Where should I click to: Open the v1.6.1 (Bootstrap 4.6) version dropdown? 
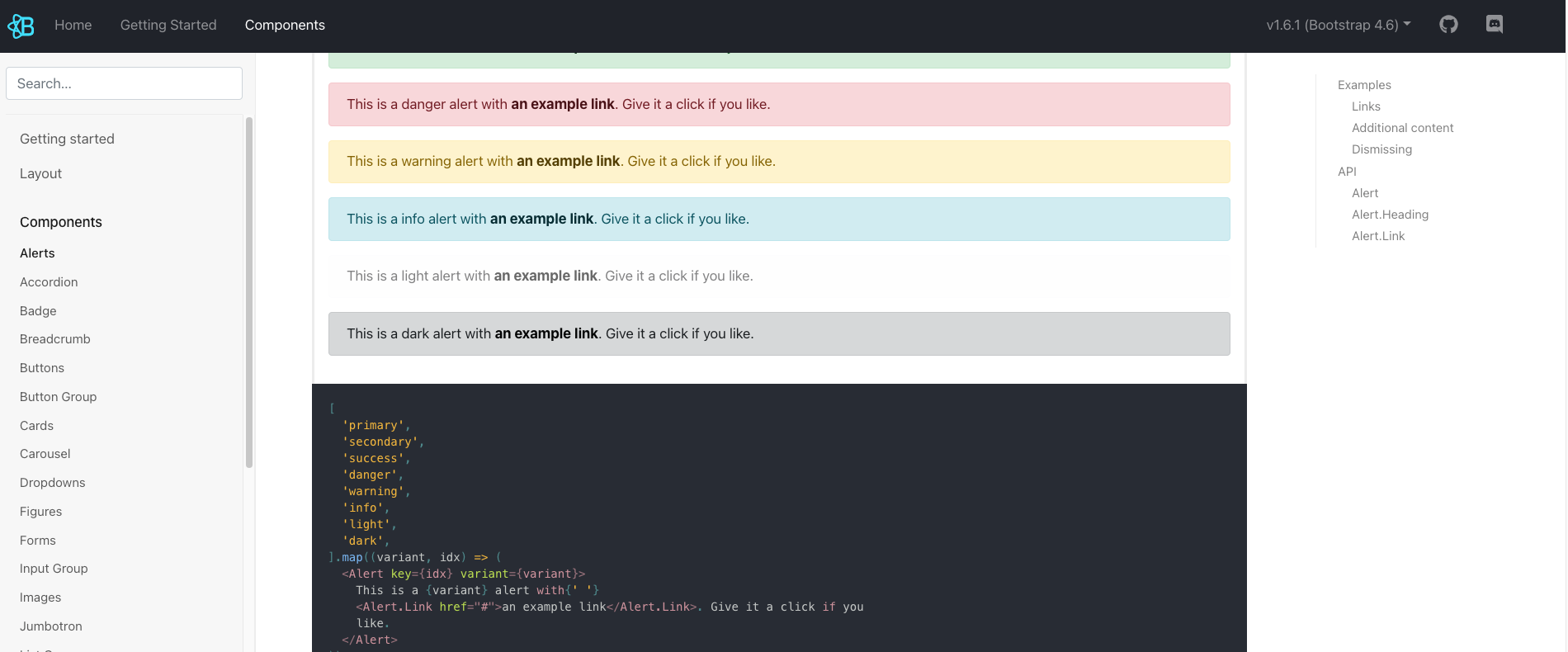(1339, 25)
